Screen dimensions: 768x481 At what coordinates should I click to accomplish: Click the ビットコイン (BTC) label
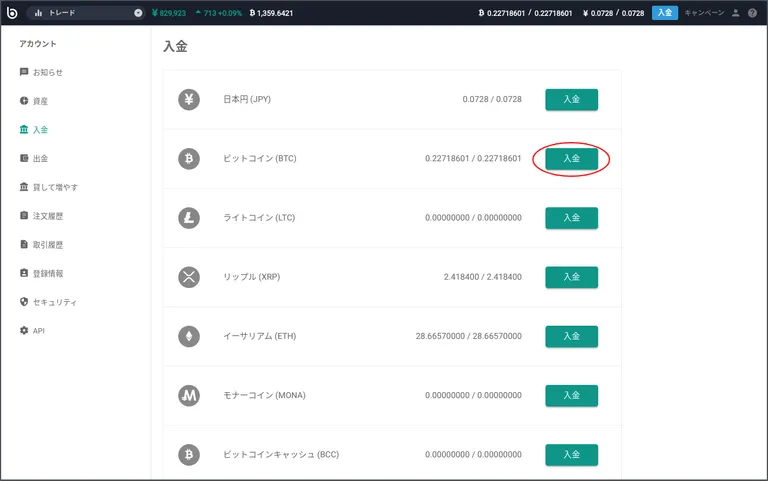[260, 159]
